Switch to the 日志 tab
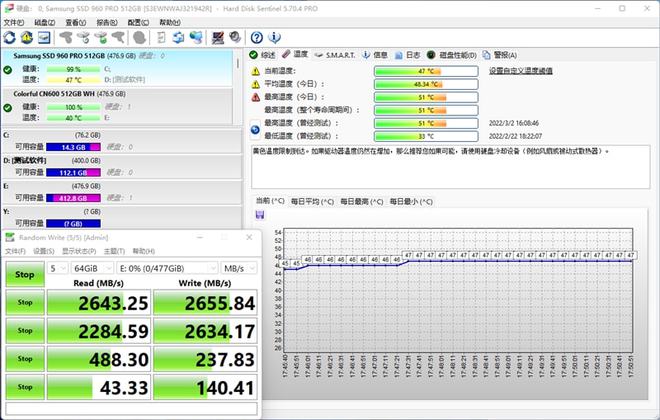 click(407, 55)
